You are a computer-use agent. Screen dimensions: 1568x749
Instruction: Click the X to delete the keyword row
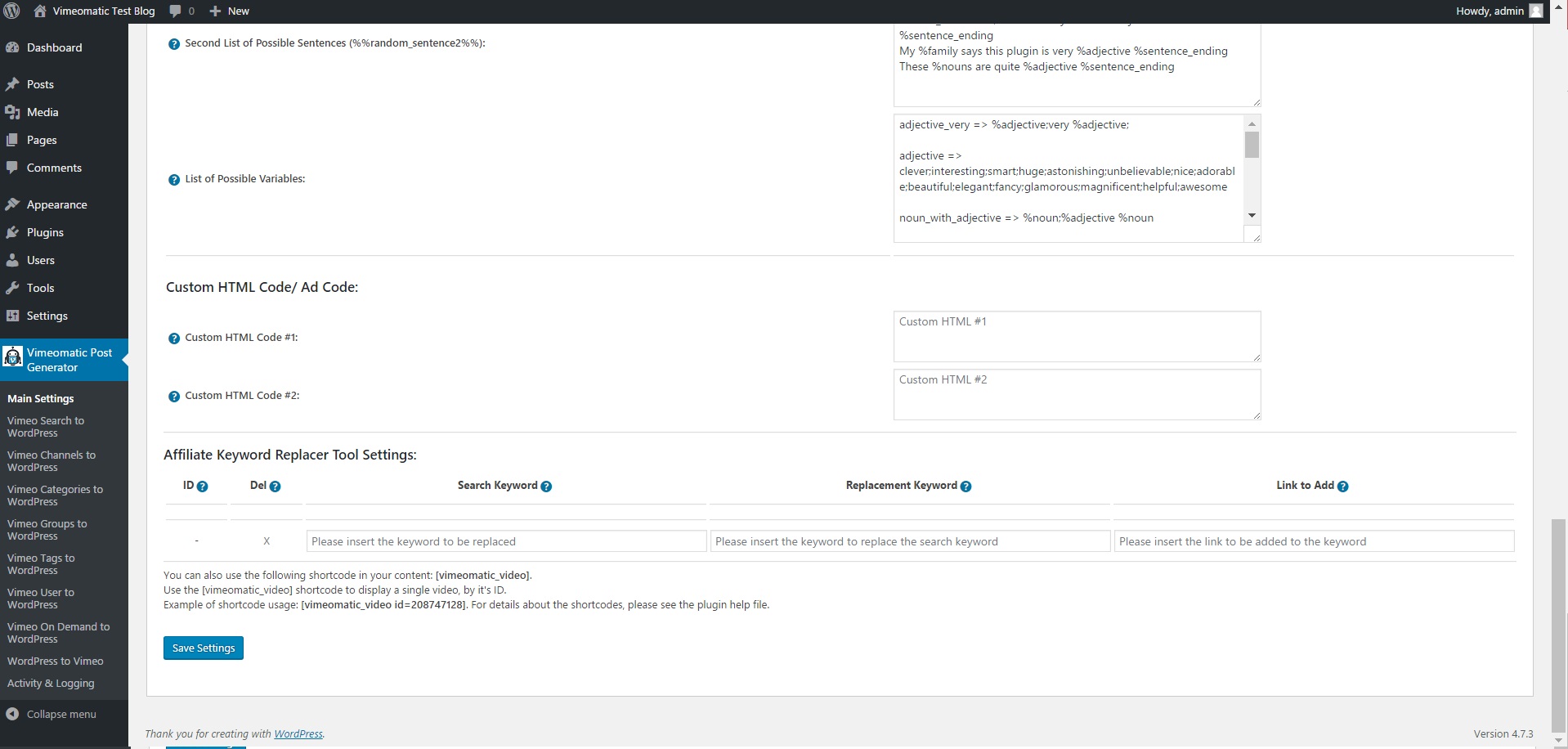click(x=267, y=541)
